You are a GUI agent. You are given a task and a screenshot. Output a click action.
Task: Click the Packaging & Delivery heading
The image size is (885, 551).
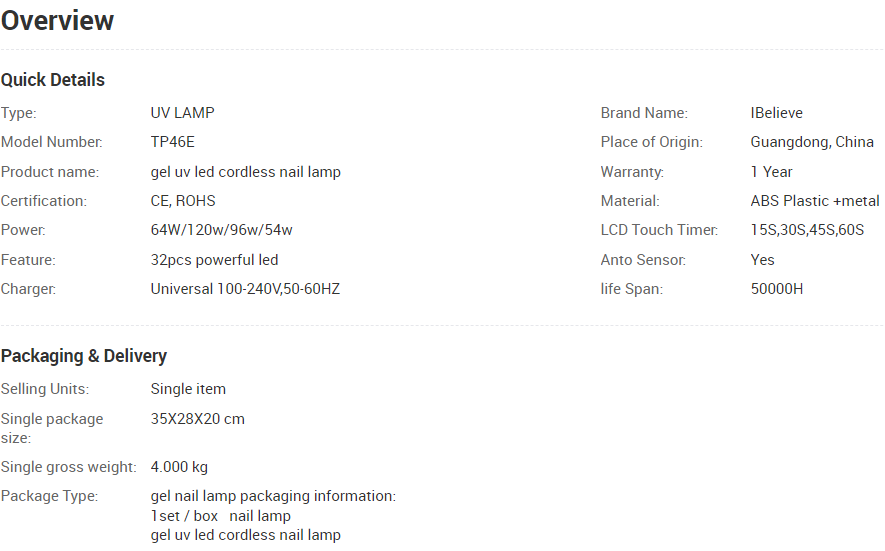coord(84,356)
